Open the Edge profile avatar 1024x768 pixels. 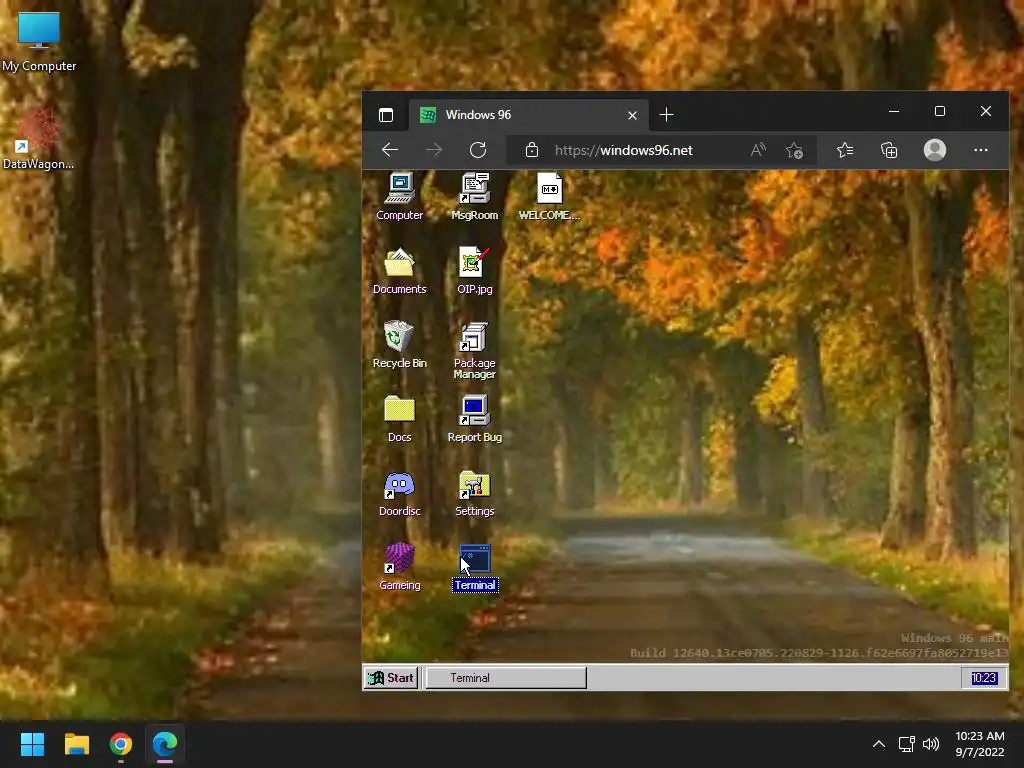(935, 150)
